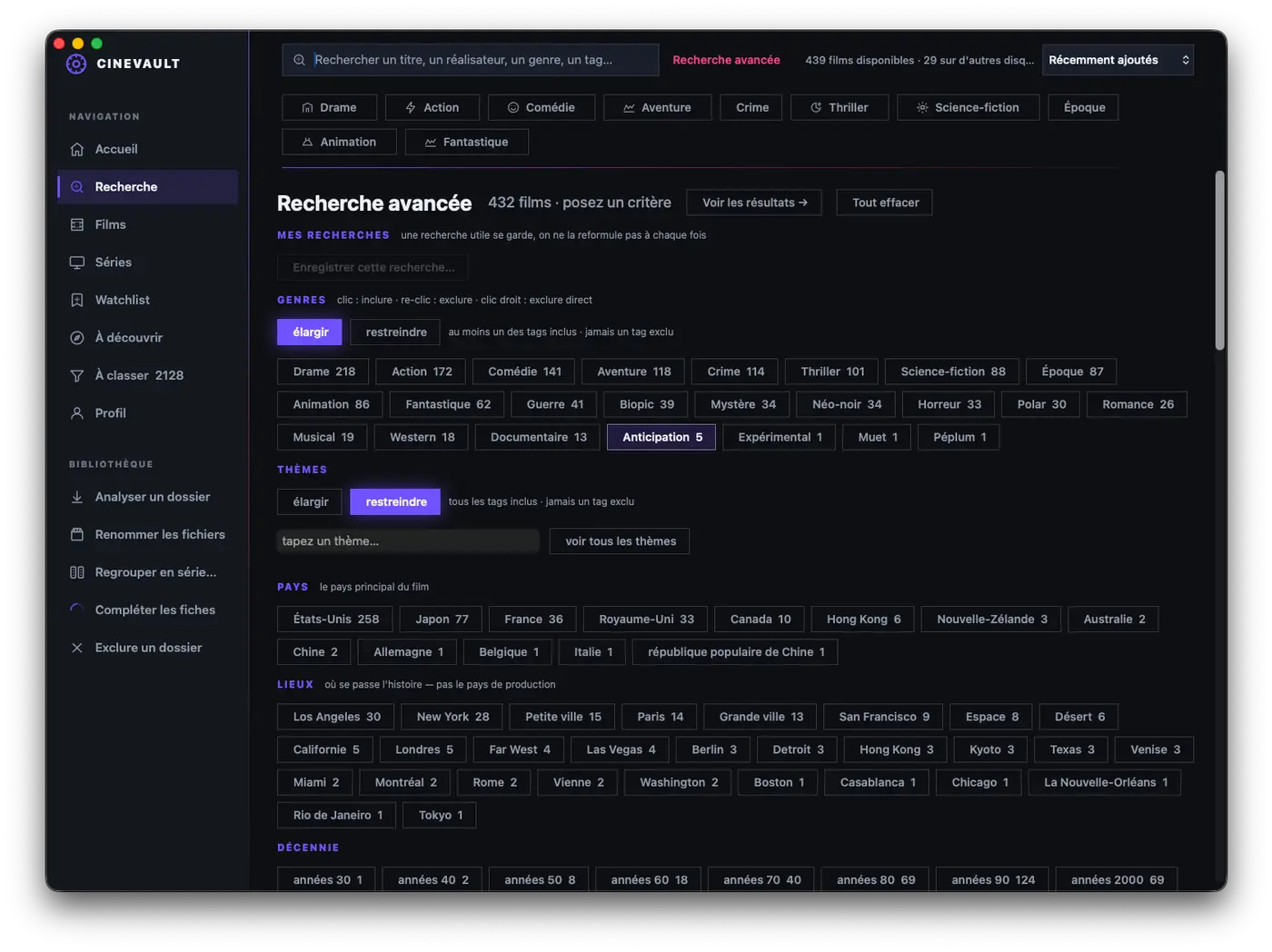Screen dimensions: 1272x952
Task: Pick the années 90 124 decade tag
Action: coord(992,880)
